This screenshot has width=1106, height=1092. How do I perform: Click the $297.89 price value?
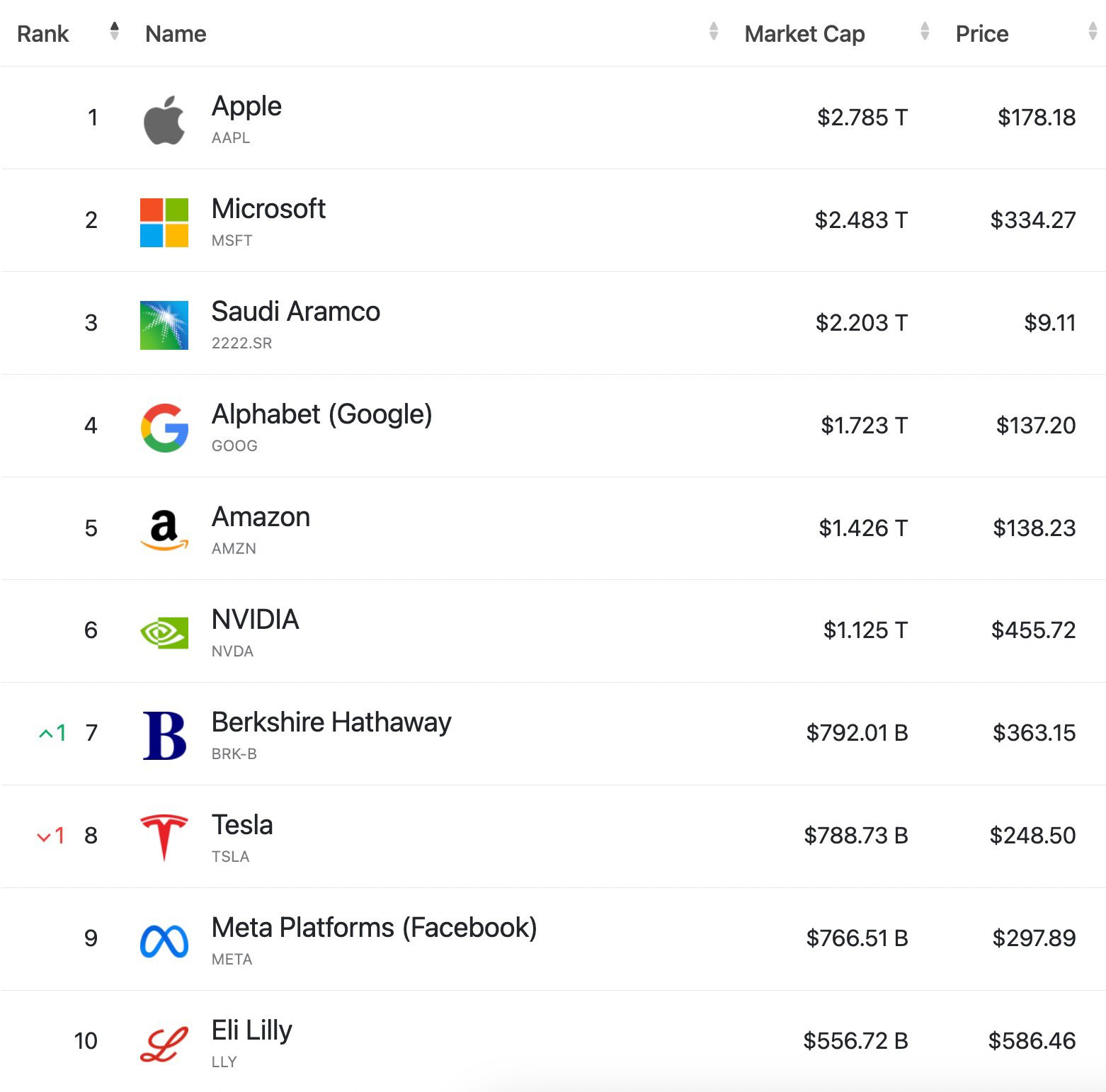(x=1034, y=938)
